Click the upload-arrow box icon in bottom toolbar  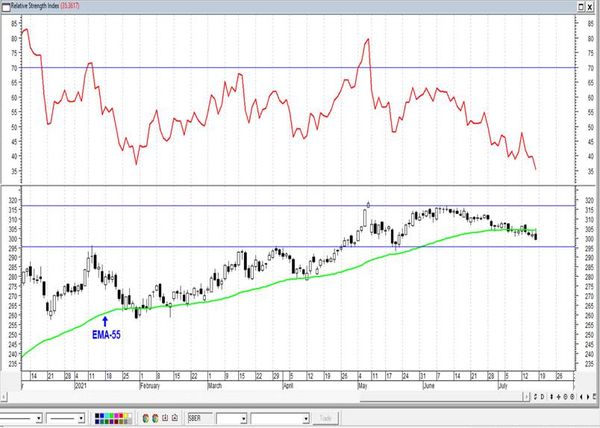coord(174,418)
